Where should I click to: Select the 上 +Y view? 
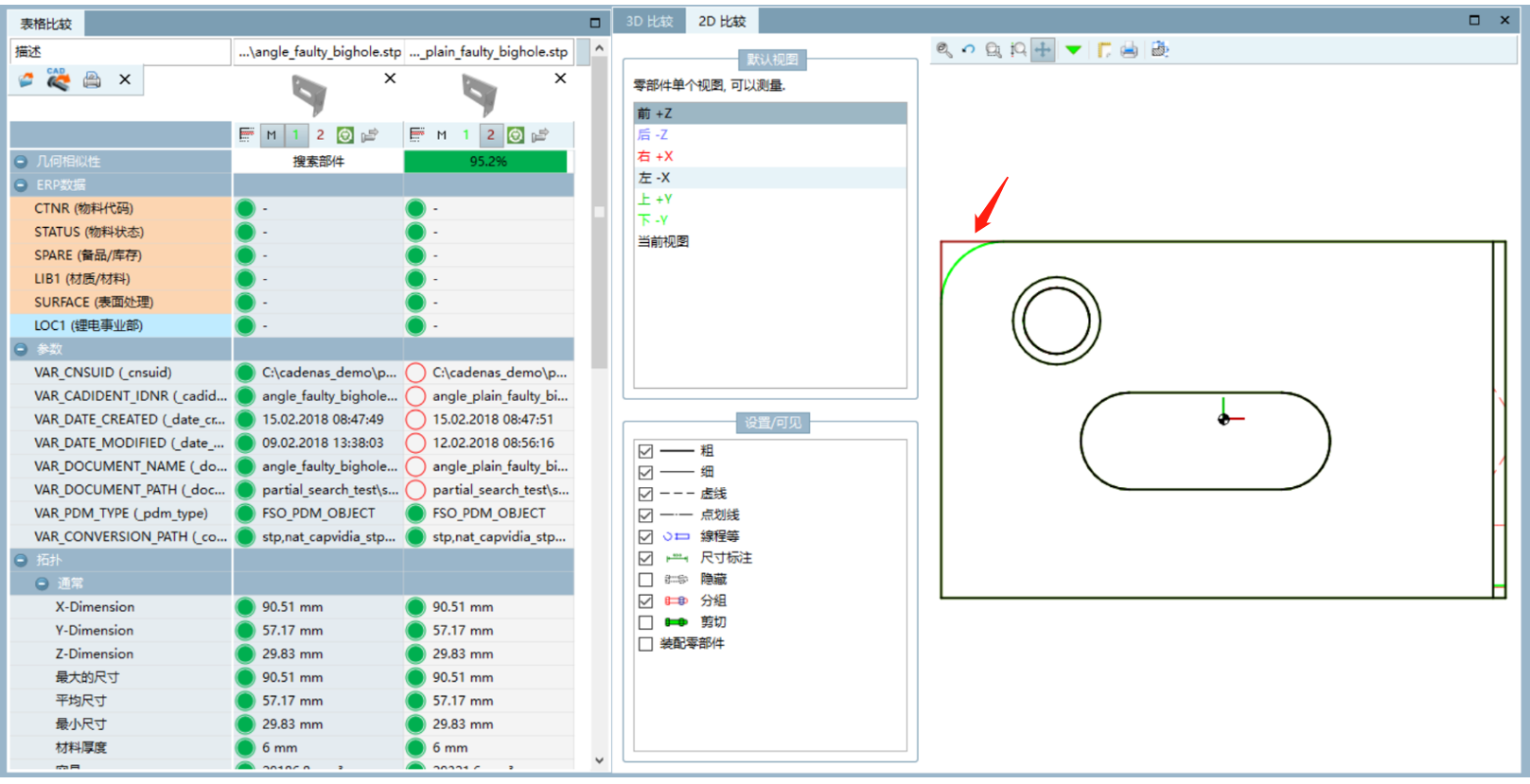770,199
